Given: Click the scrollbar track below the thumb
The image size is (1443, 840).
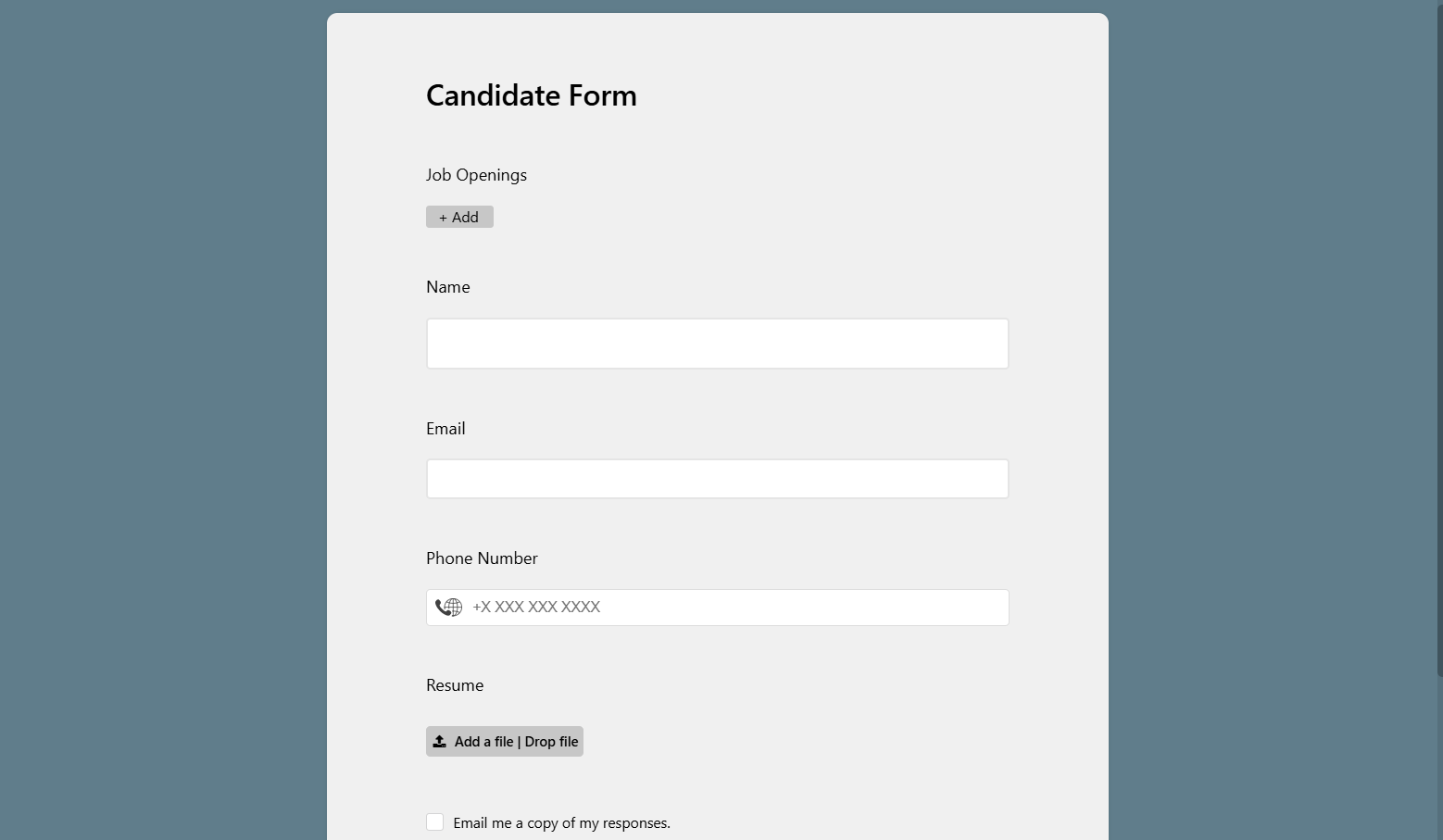Looking at the screenshot, I should pyautogui.click(x=1439, y=759).
